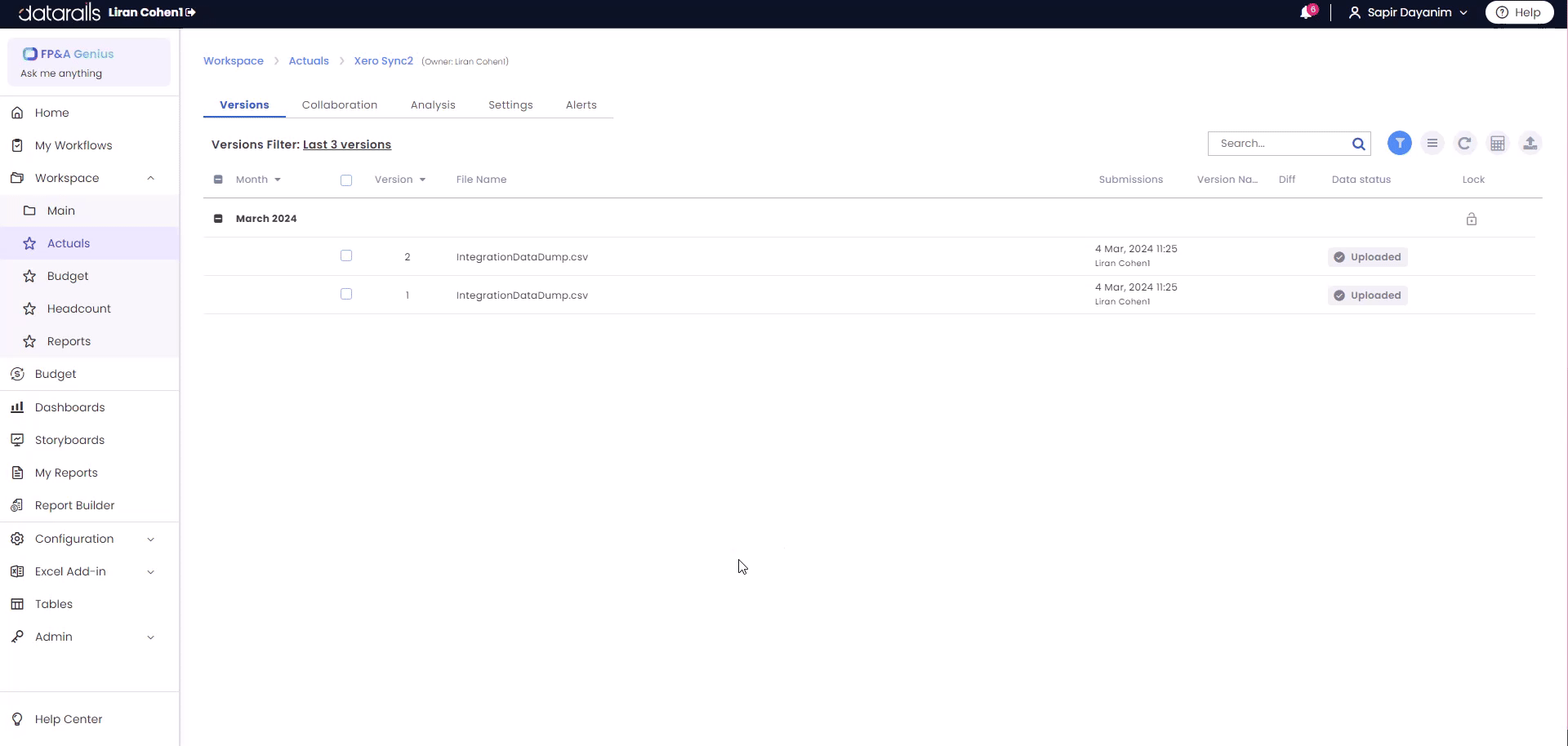Switch to the Settings tab

[510, 104]
